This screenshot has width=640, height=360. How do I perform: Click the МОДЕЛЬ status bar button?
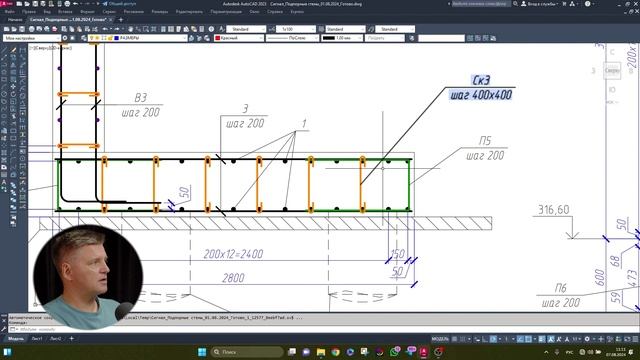[x=440, y=339]
